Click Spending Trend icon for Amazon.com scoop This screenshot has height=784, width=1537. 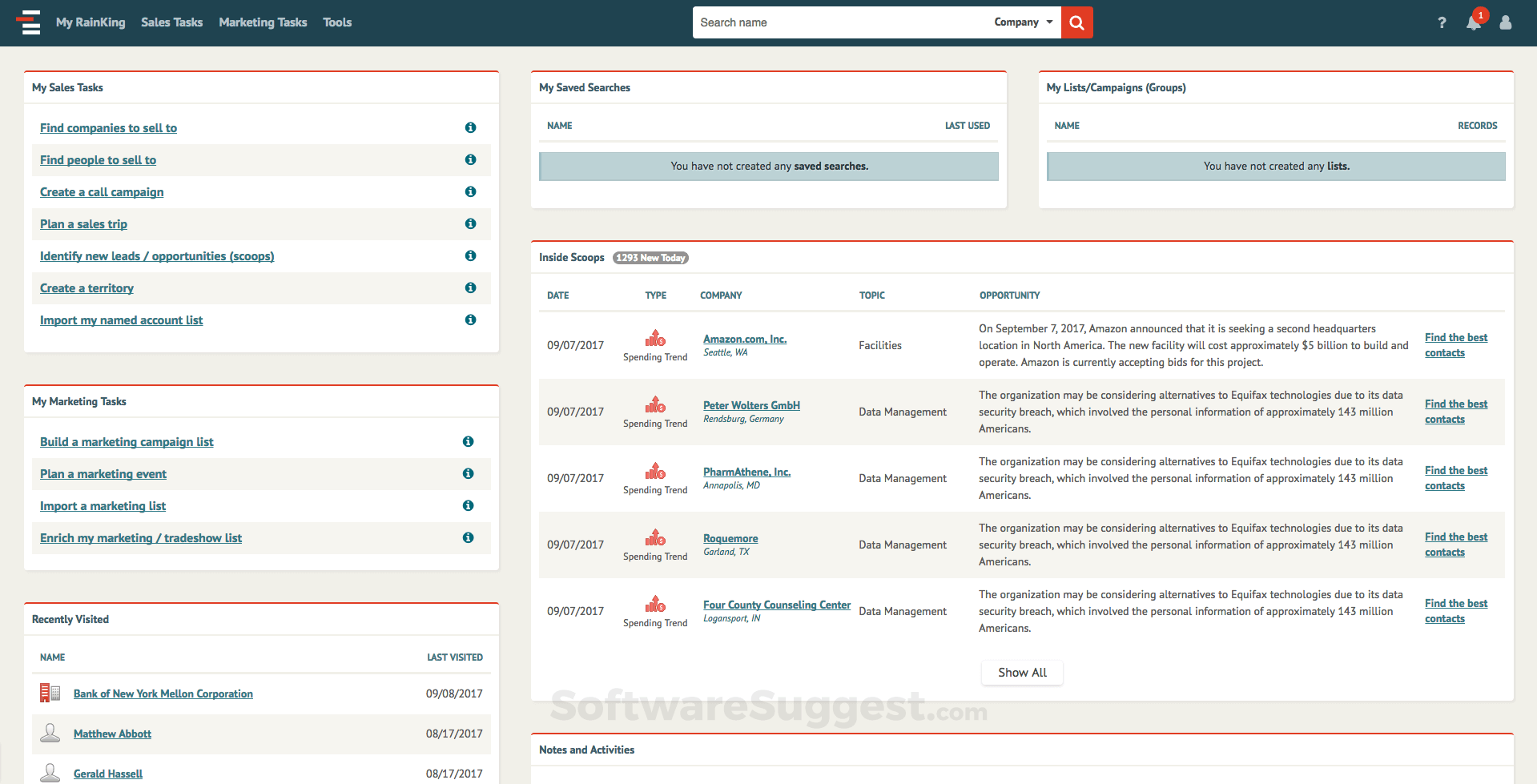655,338
